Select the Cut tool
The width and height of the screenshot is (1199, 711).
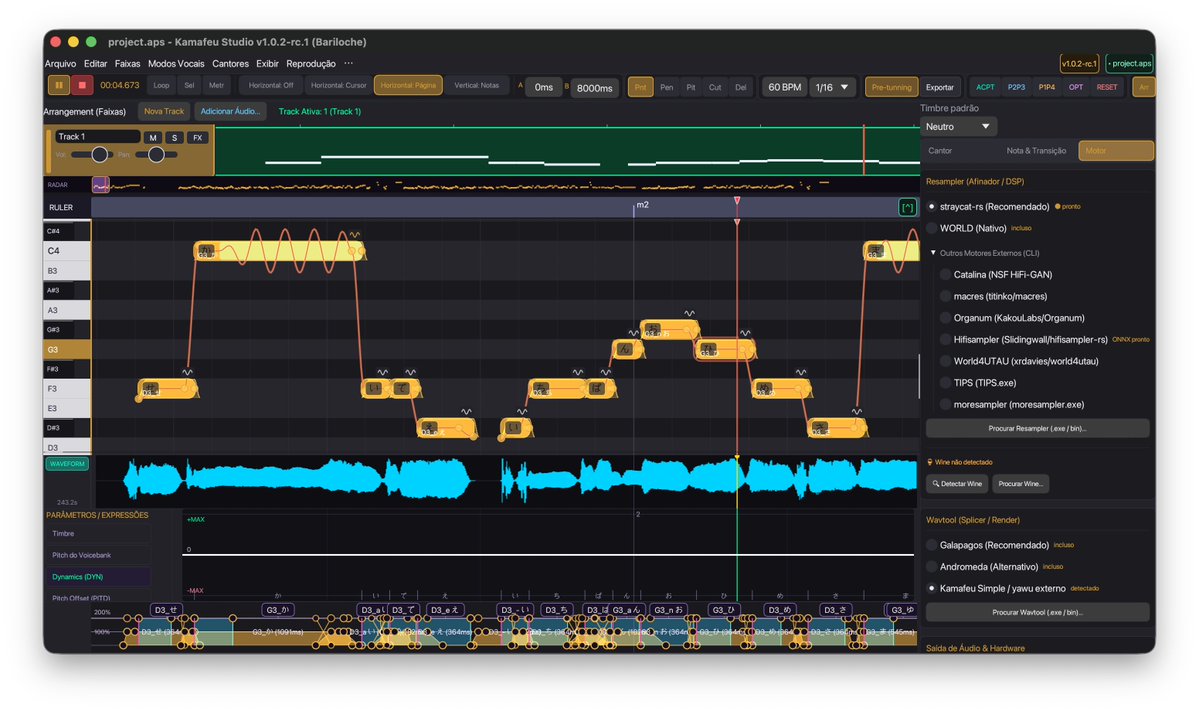pos(715,87)
